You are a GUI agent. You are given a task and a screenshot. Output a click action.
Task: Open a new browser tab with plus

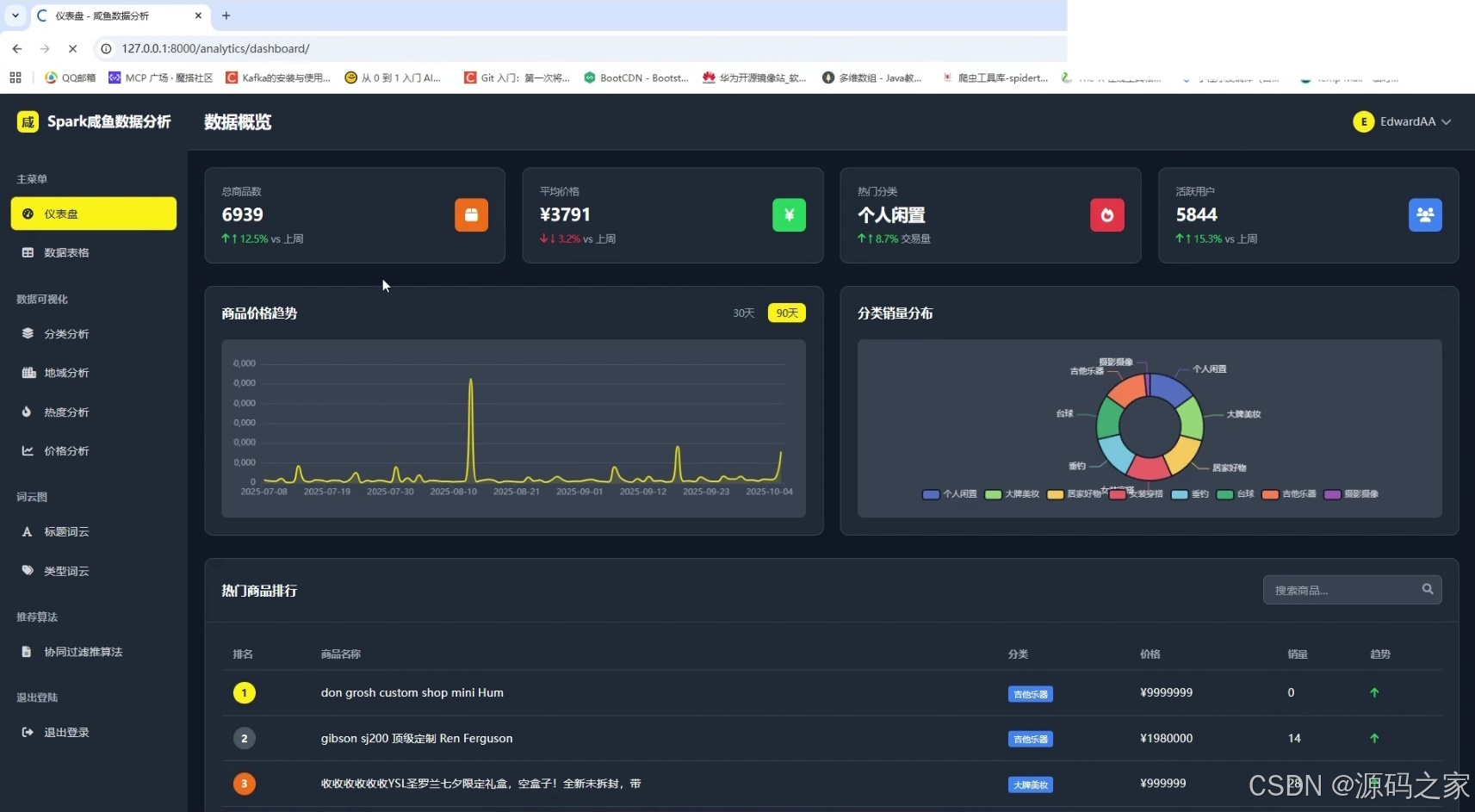226,15
